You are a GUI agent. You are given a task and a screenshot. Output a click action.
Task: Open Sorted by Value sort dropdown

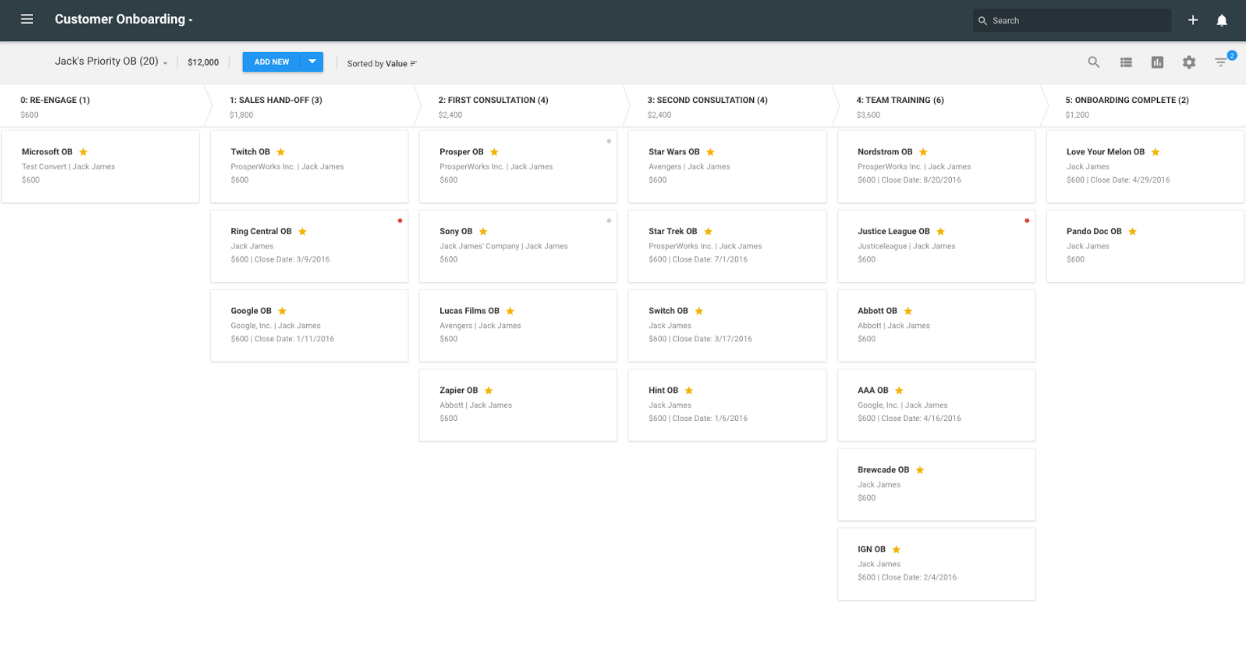tap(382, 63)
